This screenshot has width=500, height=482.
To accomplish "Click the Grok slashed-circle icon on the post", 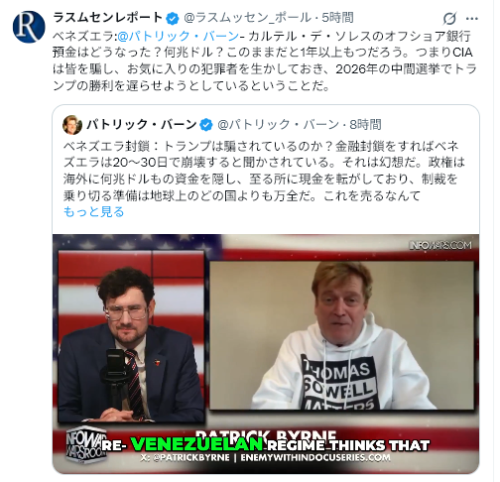I will (x=449, y=18).
